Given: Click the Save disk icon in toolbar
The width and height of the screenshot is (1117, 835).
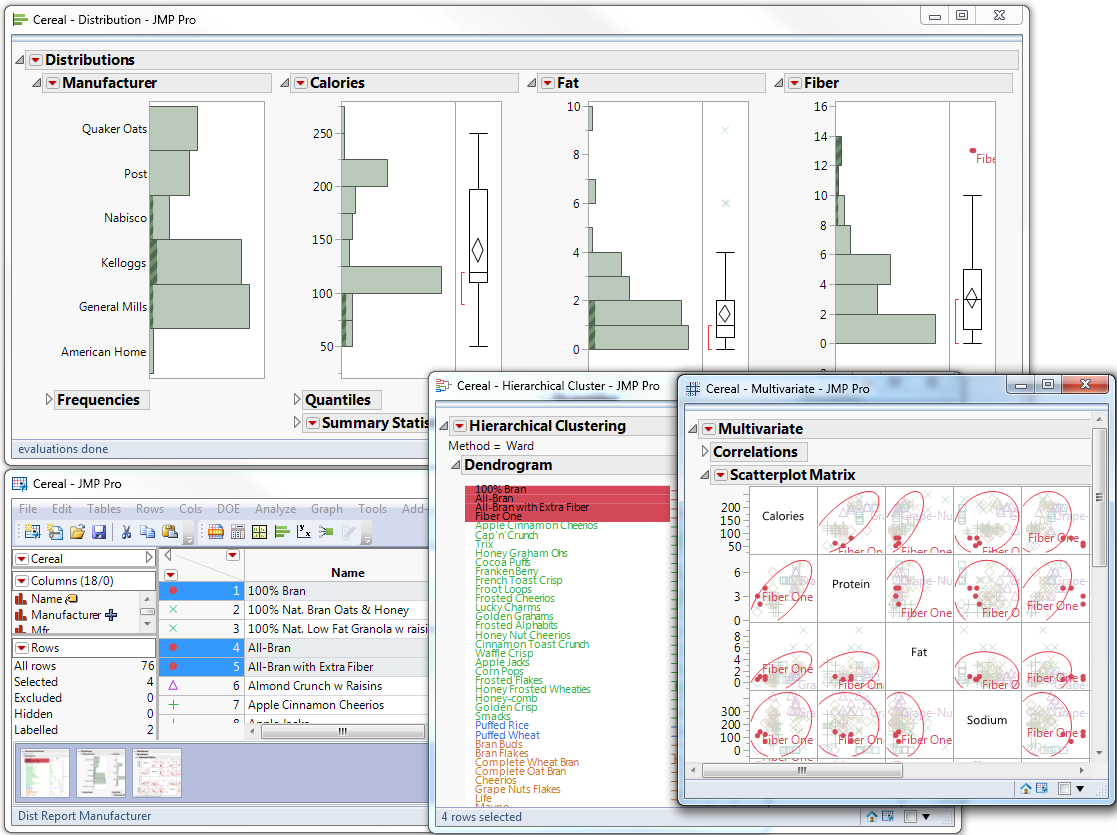Looking at the screenshot, I should click(x=99, y=532).
